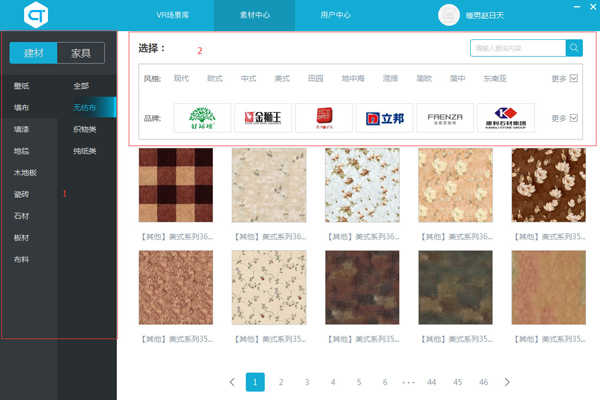The height and width of the screenshot is (400, 600).
Task: Filter by 地中海 style
Action: (x=353, y=78)
